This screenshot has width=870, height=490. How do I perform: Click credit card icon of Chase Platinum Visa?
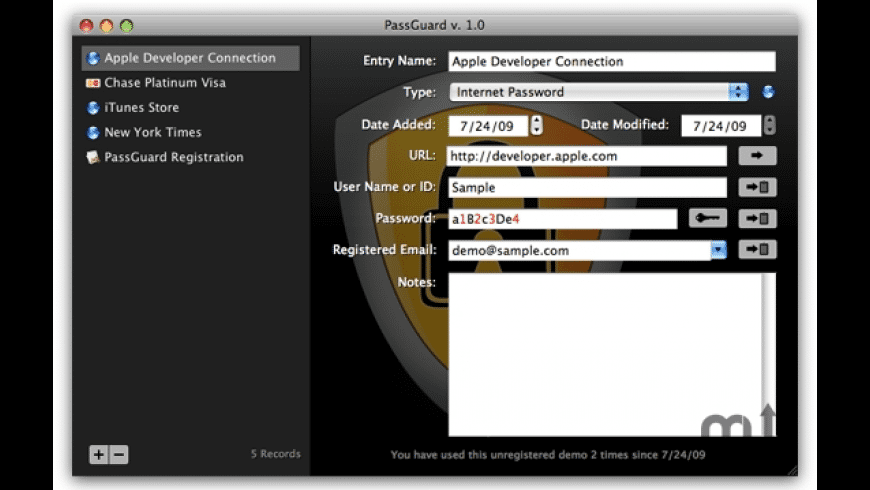point(93,83)
